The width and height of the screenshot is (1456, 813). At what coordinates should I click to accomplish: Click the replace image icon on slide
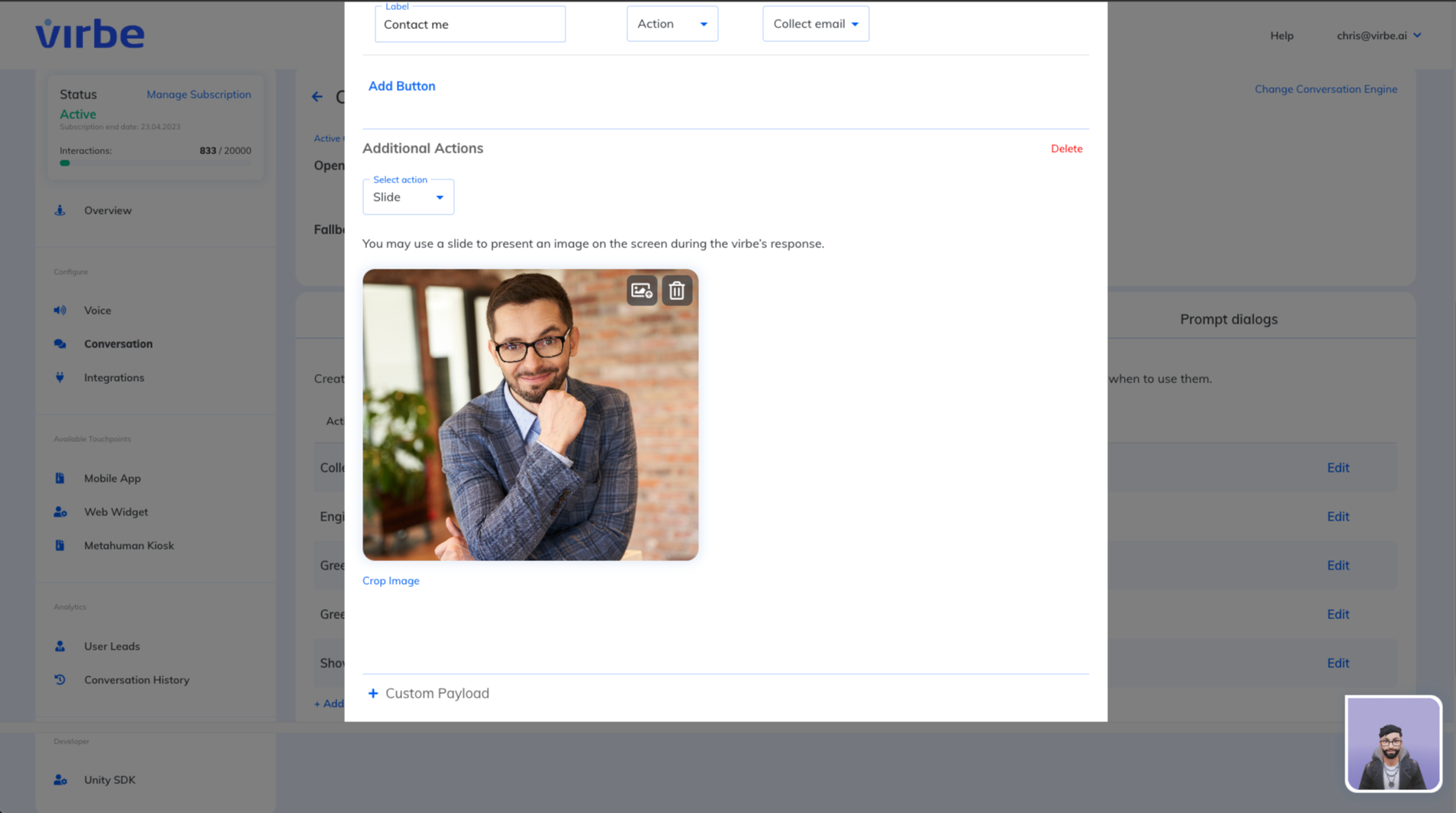[642, 291]
